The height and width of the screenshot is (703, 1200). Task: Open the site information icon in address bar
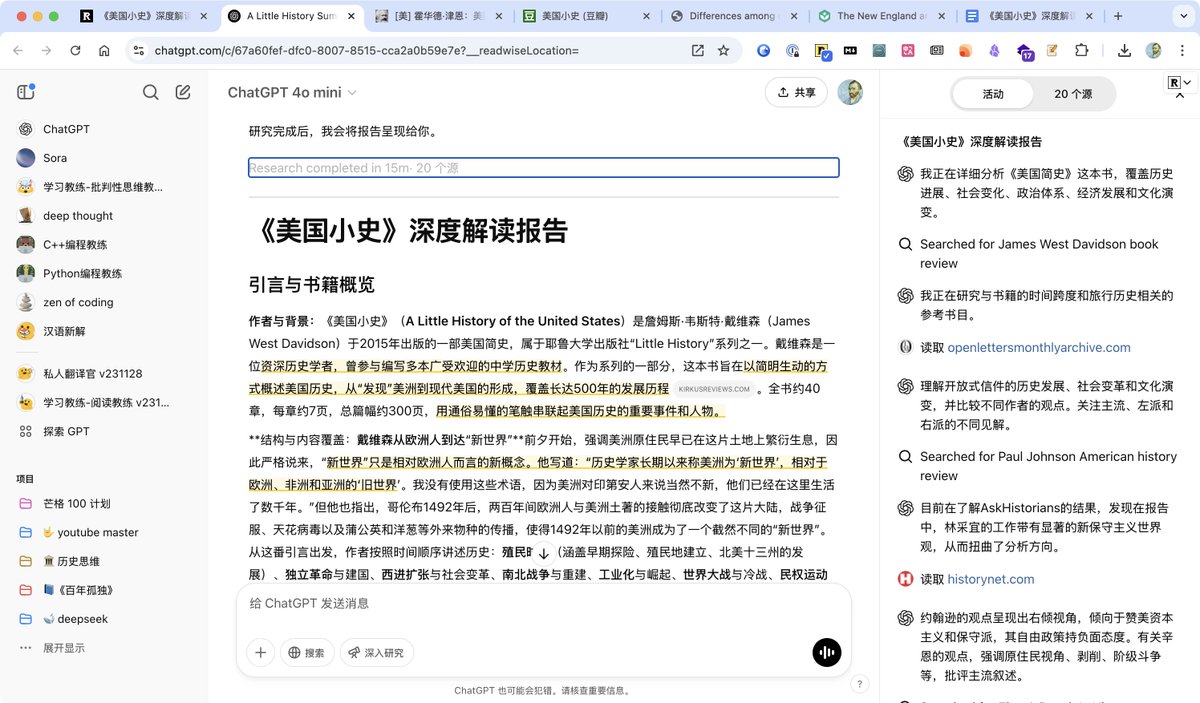[x=138, y=50]
